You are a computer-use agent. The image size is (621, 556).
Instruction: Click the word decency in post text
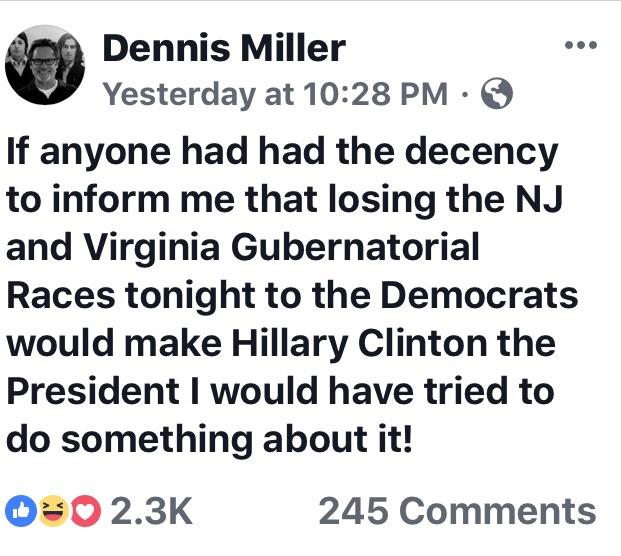481,153
